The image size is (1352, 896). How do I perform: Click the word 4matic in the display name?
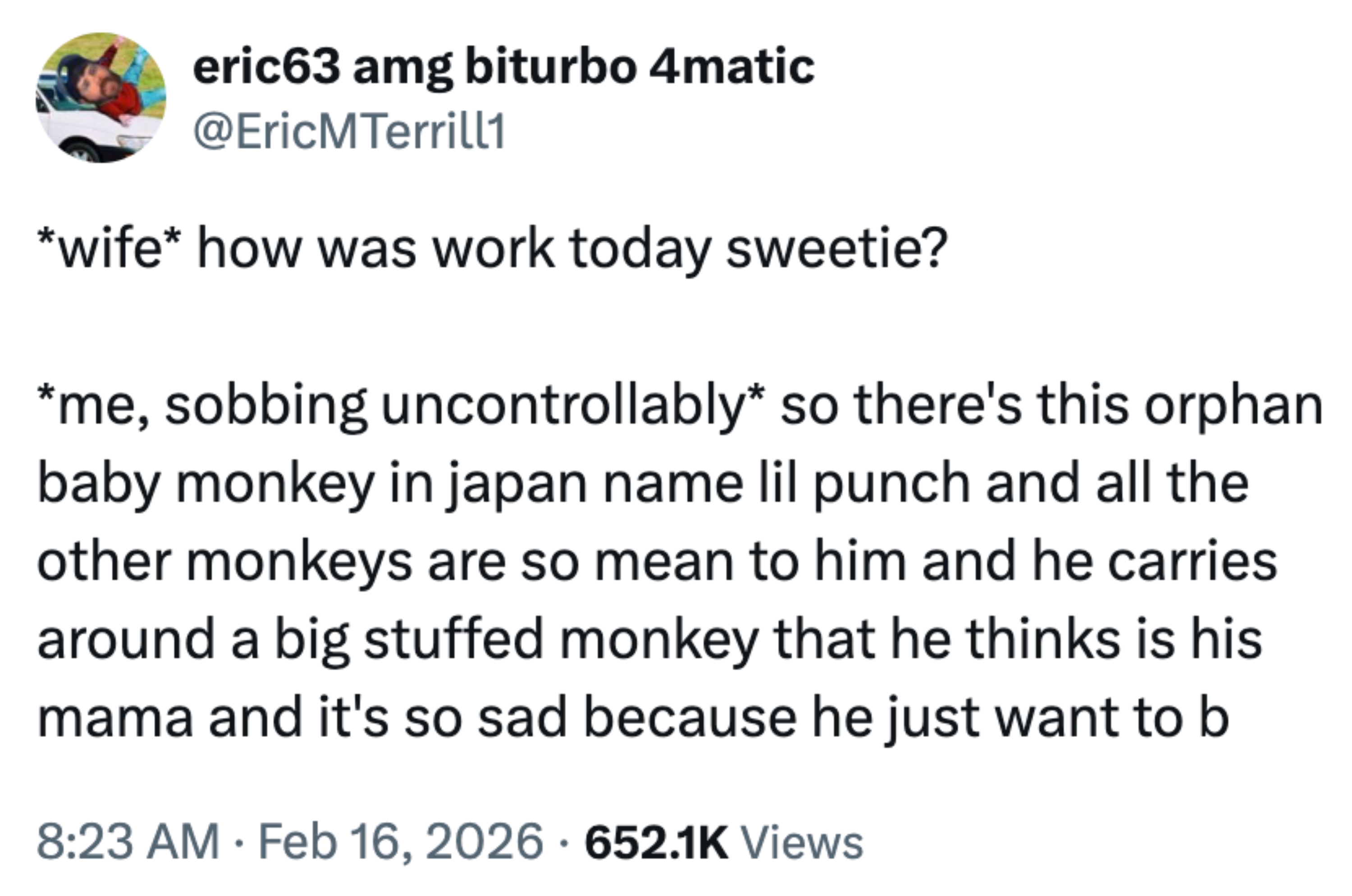tap(732, 68)
